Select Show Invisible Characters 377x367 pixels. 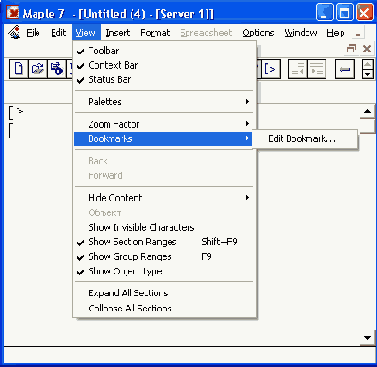[163, 227]
